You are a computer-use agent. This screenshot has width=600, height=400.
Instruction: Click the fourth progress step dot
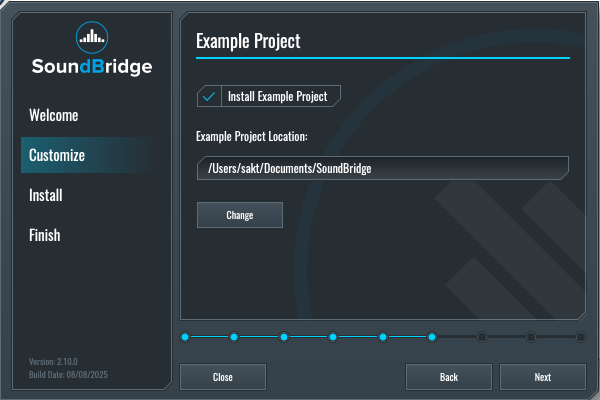tap(333, 337)
